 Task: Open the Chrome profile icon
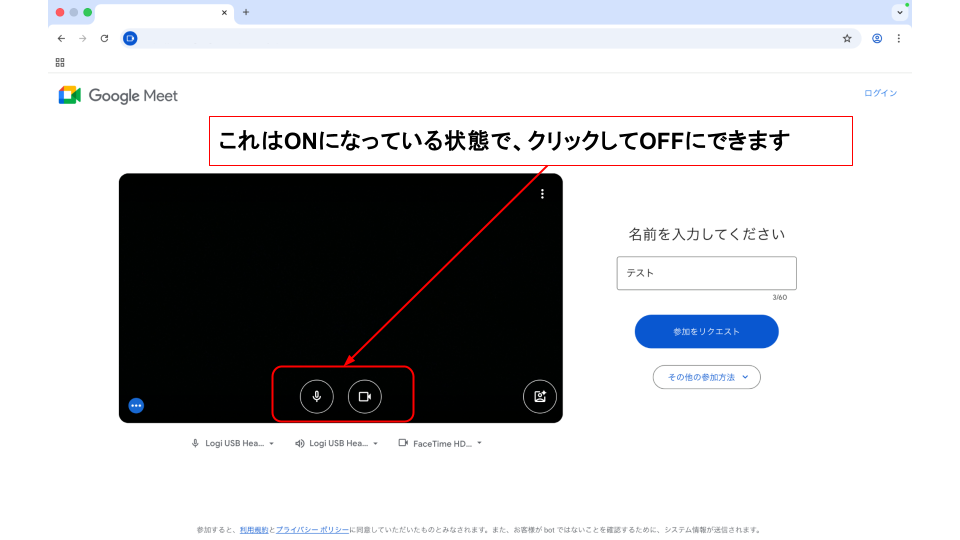[877, 38]
